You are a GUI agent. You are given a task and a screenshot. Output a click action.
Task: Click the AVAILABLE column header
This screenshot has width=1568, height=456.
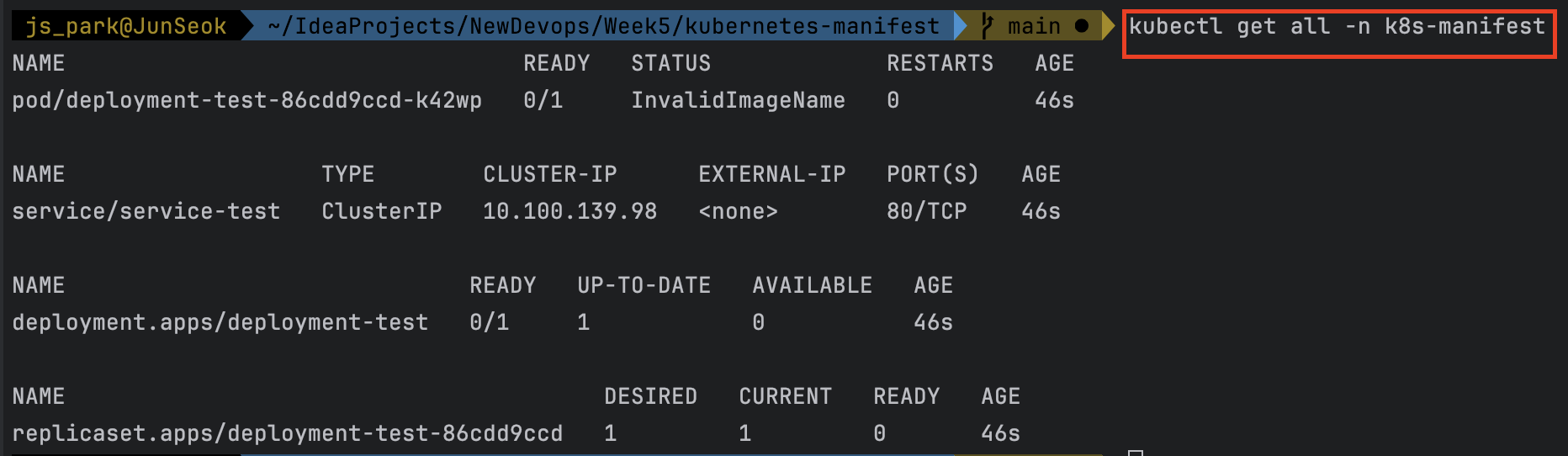pyautogui.click(x=813, y=286)
